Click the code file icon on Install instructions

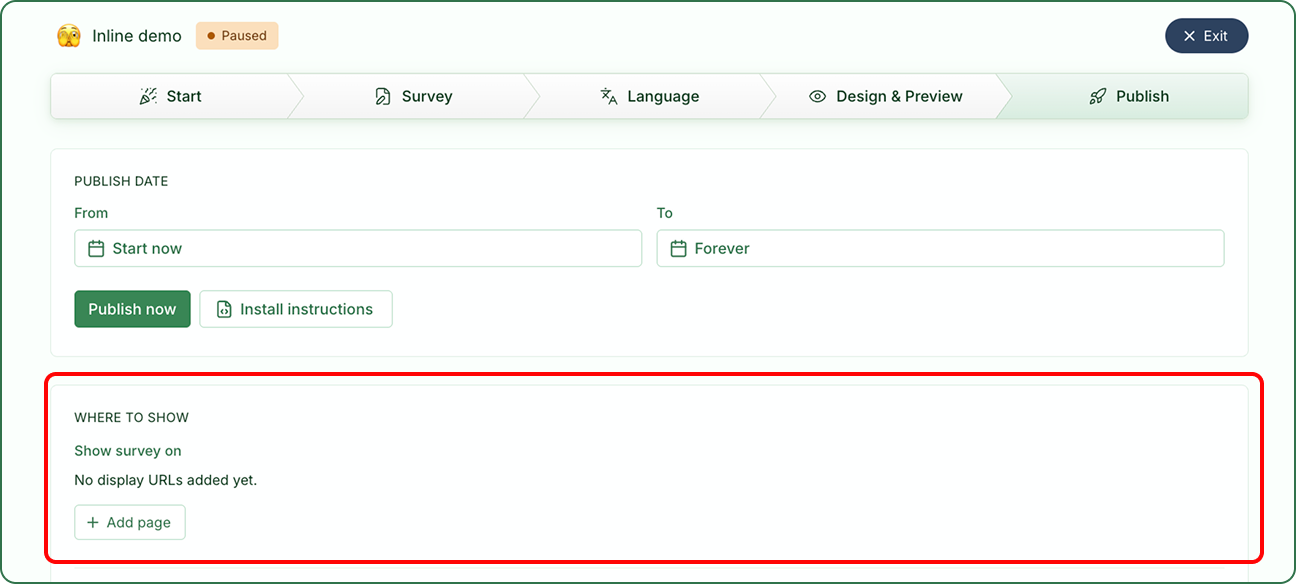click(x=224, y=309)
